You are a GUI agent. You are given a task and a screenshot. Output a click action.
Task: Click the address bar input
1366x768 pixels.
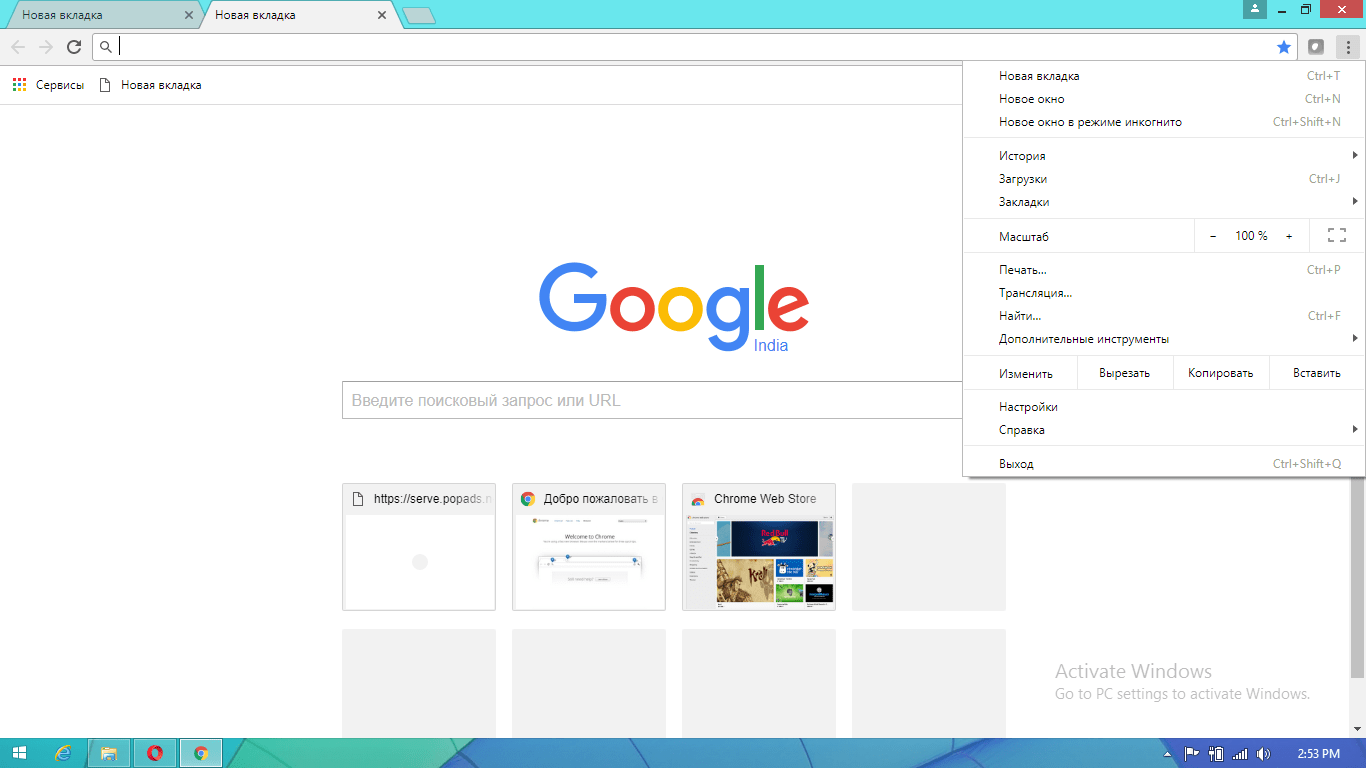[694, 47]
